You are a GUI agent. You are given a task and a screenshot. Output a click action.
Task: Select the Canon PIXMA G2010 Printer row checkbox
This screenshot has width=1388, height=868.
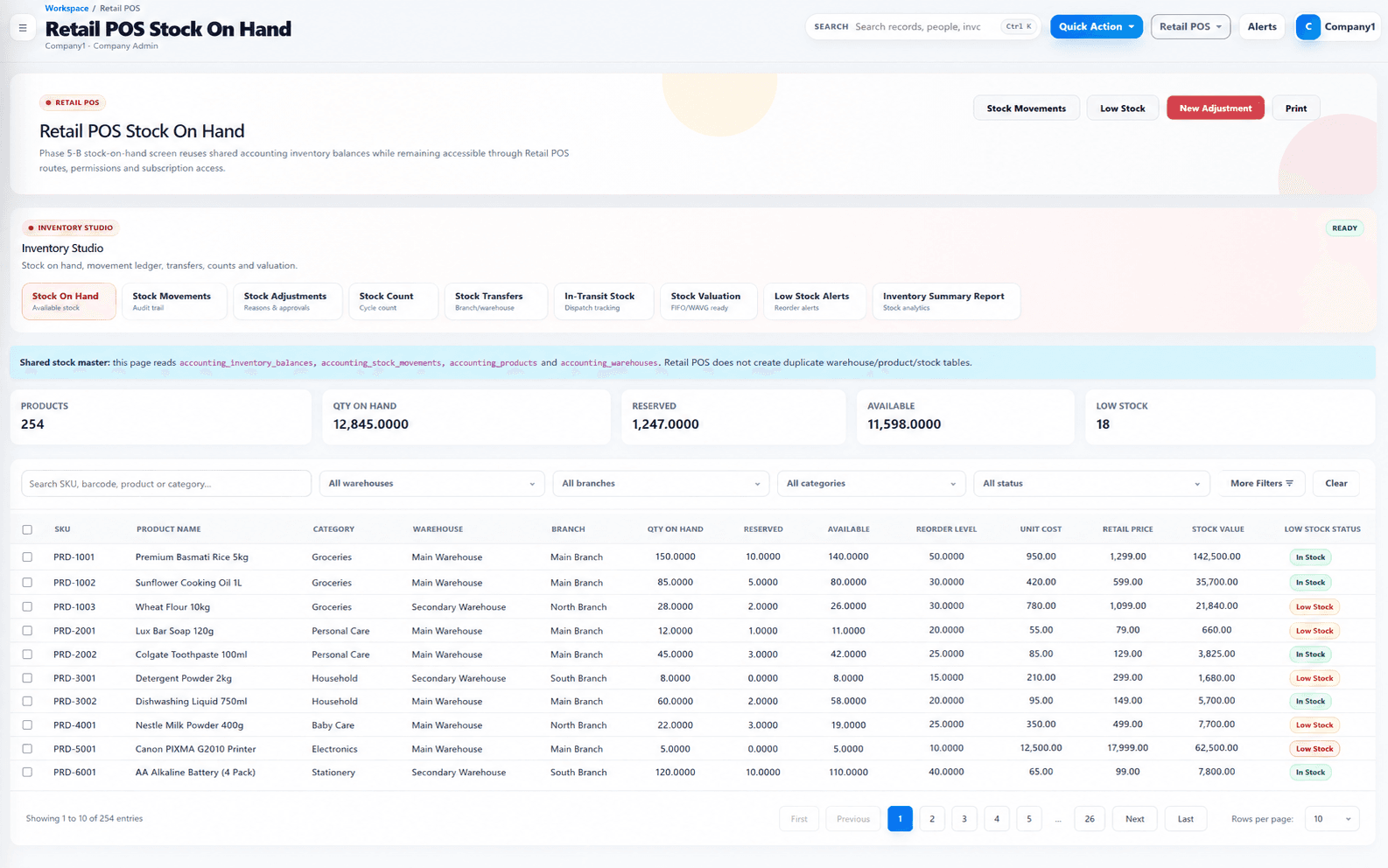coord(27,749)
